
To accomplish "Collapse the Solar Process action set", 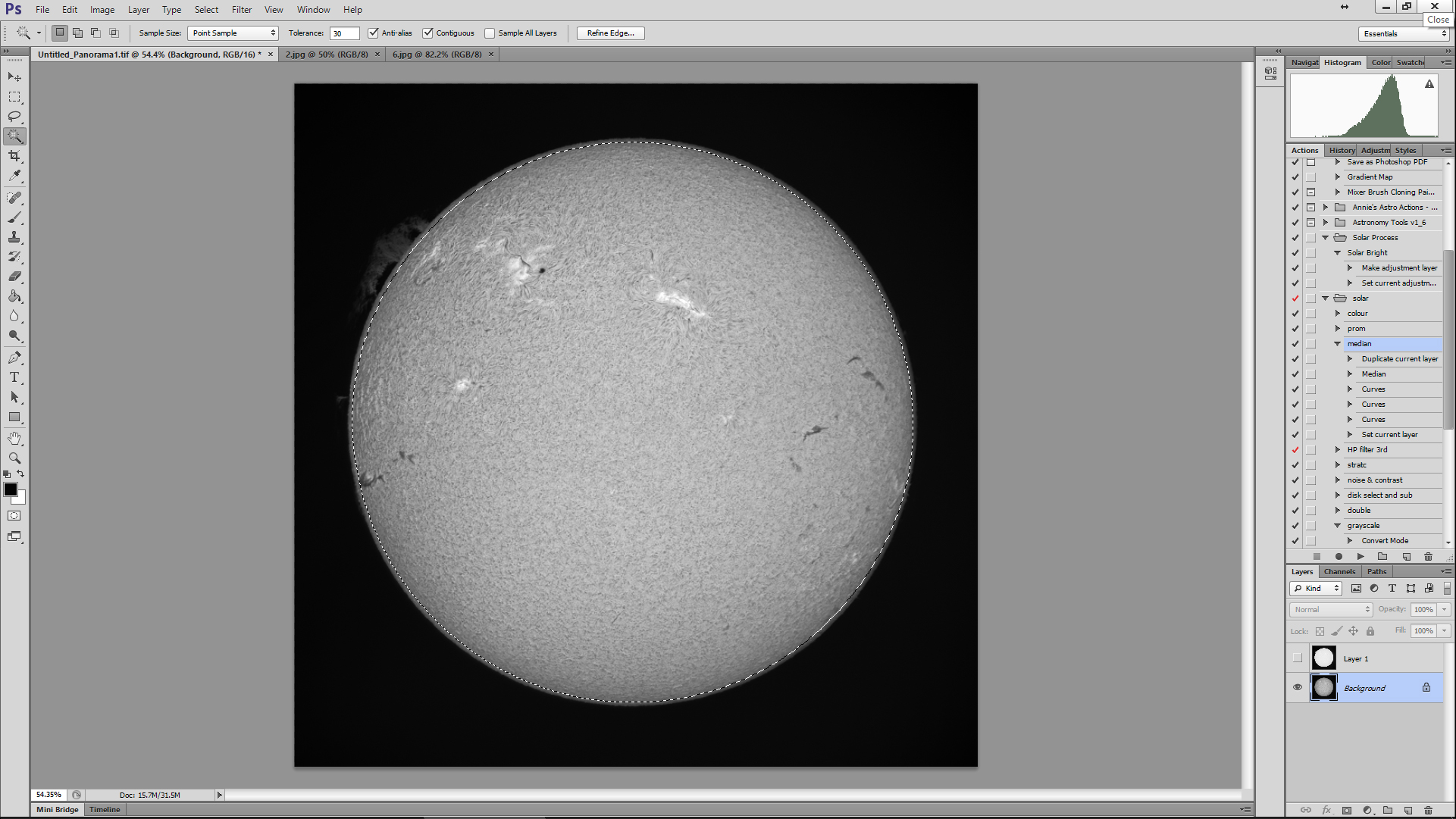I will click(1326, 238).
